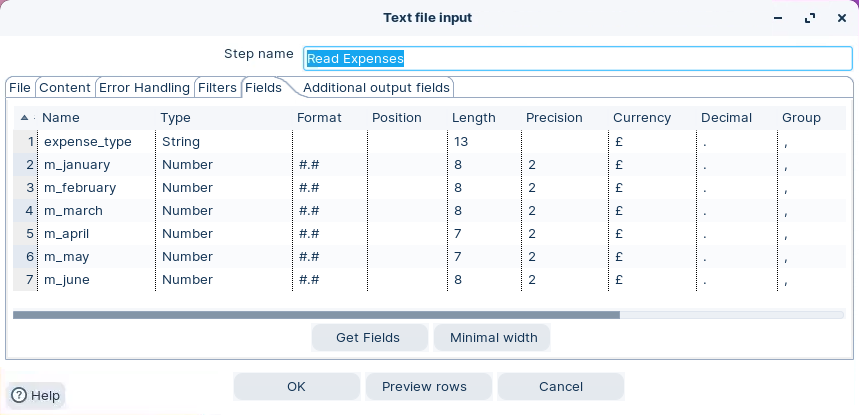Confirm with the OK button

pyautogui.click(x=296, y=387)
